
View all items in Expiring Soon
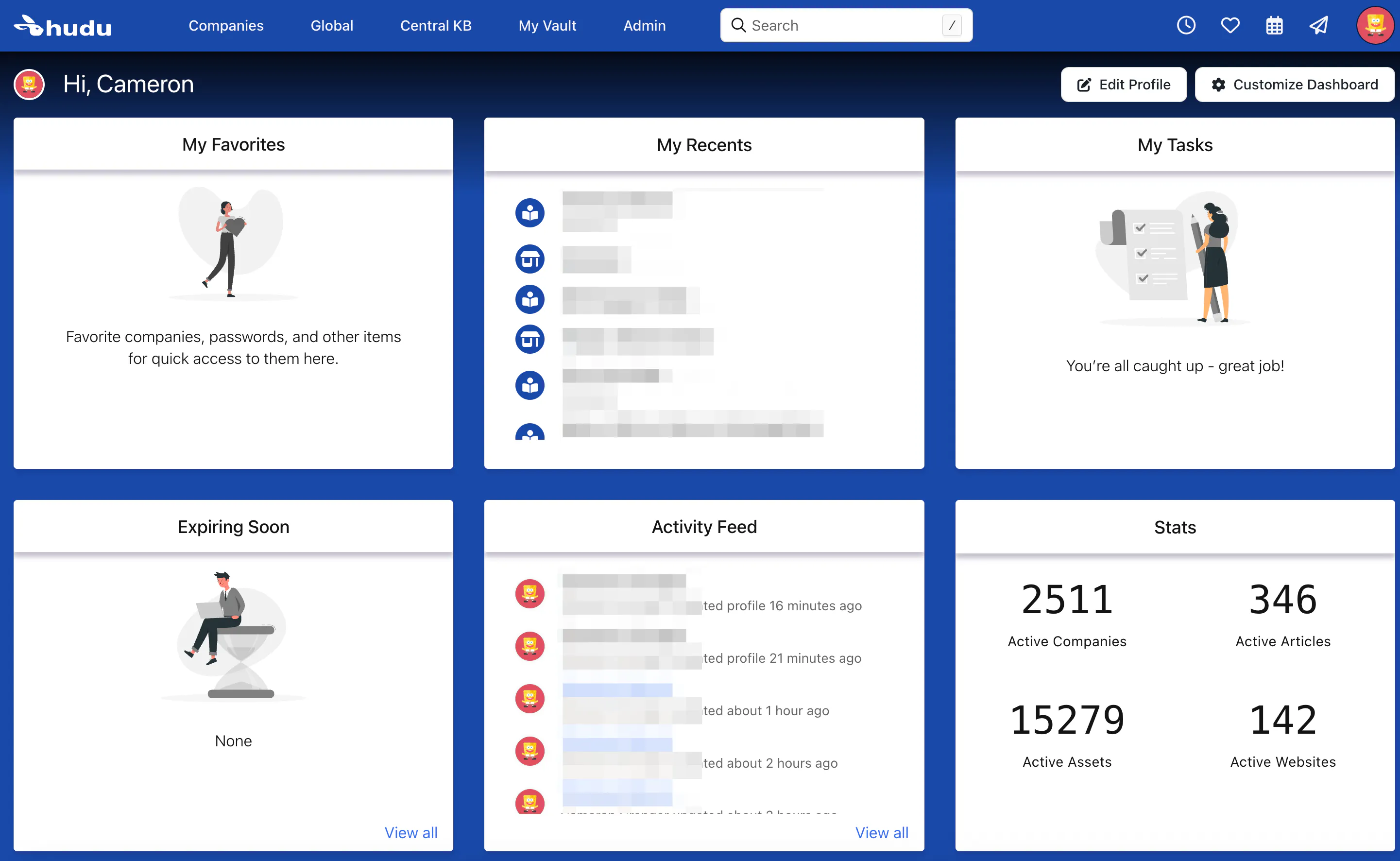click(410, 832)
